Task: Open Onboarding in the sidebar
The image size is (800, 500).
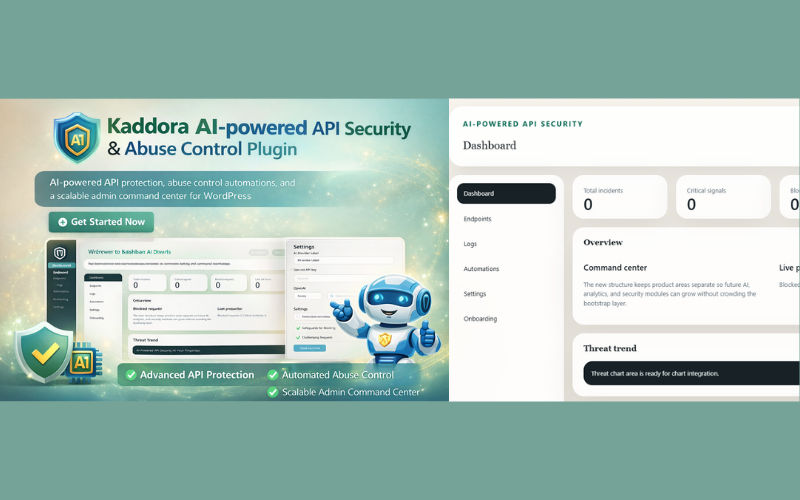Action: [480, 319]
